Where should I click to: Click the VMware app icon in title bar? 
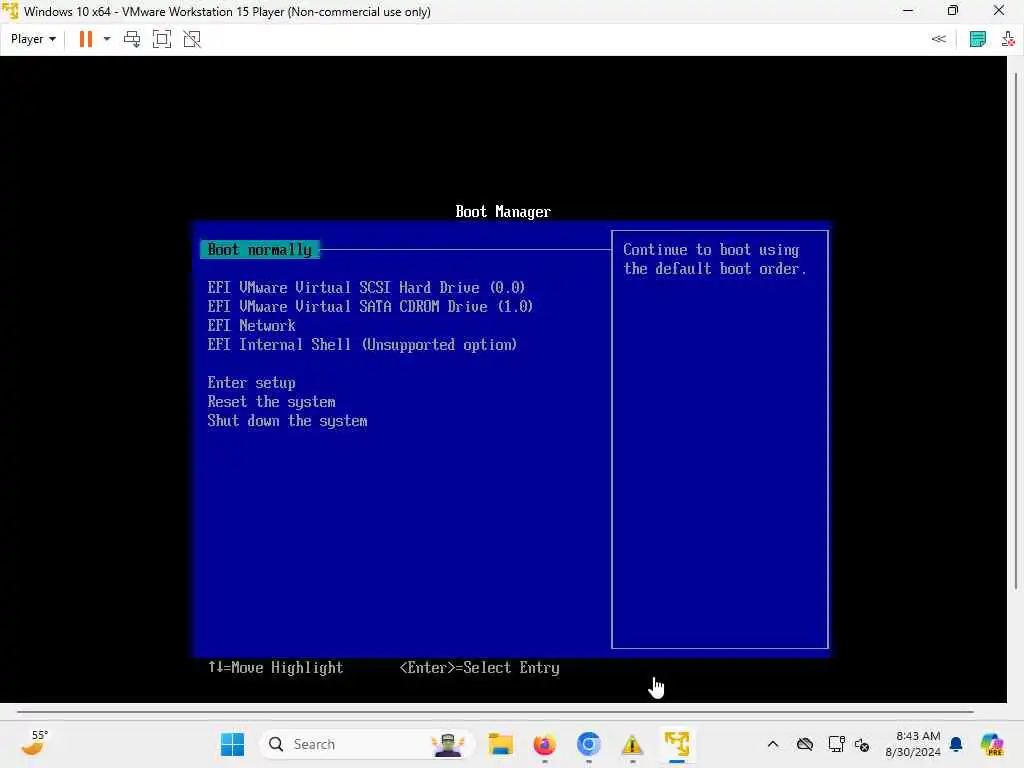coord(10,11)
